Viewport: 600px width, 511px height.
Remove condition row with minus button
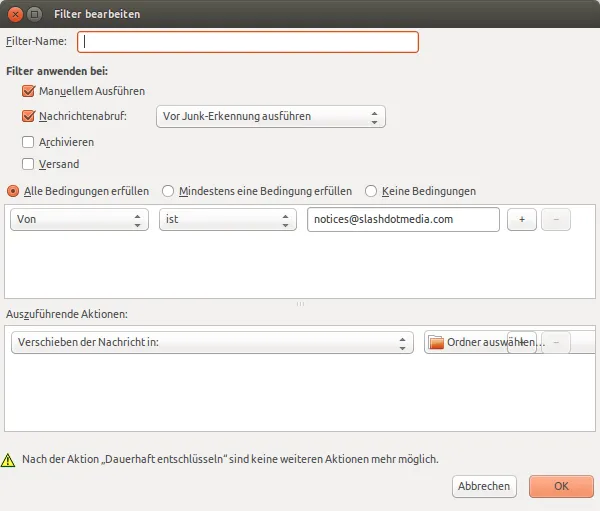[556, 219]
